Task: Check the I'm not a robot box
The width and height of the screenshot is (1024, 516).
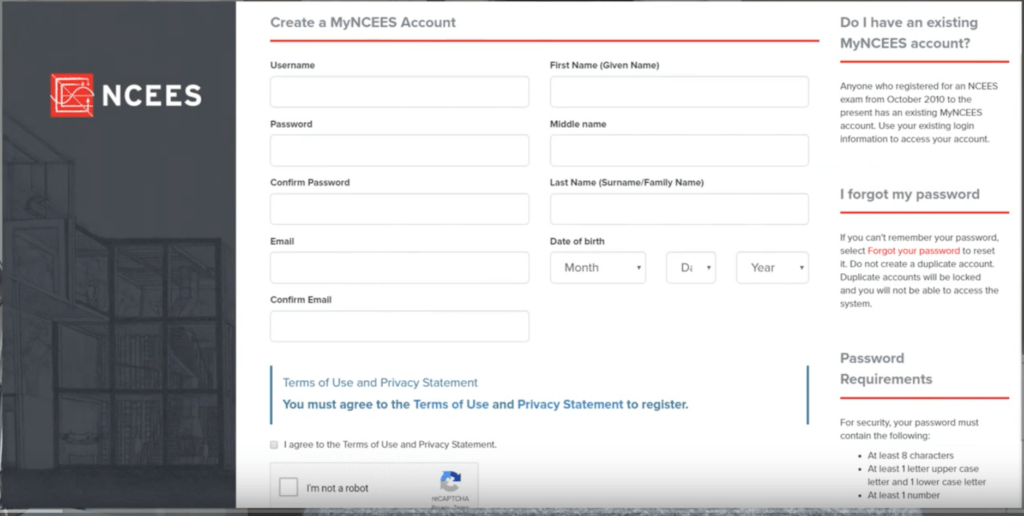Action: (x=289, y=487)
